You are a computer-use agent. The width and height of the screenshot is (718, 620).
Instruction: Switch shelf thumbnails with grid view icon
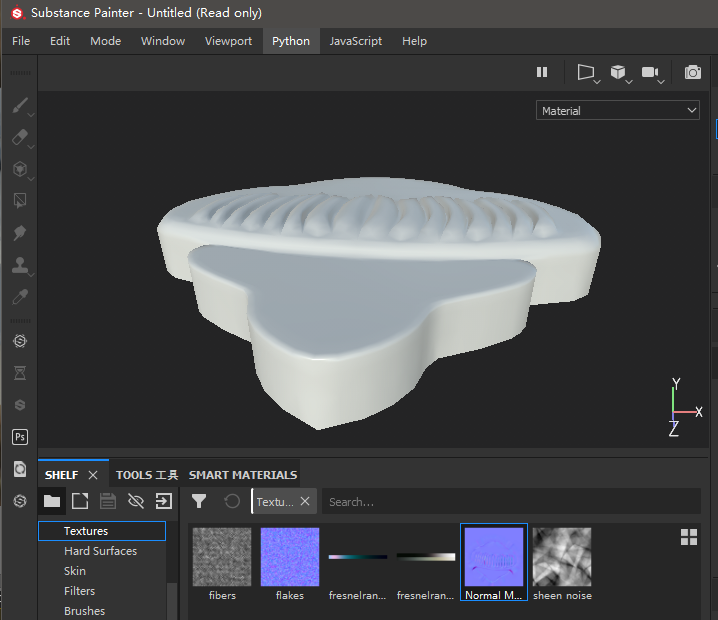click(x=689, y=537)
